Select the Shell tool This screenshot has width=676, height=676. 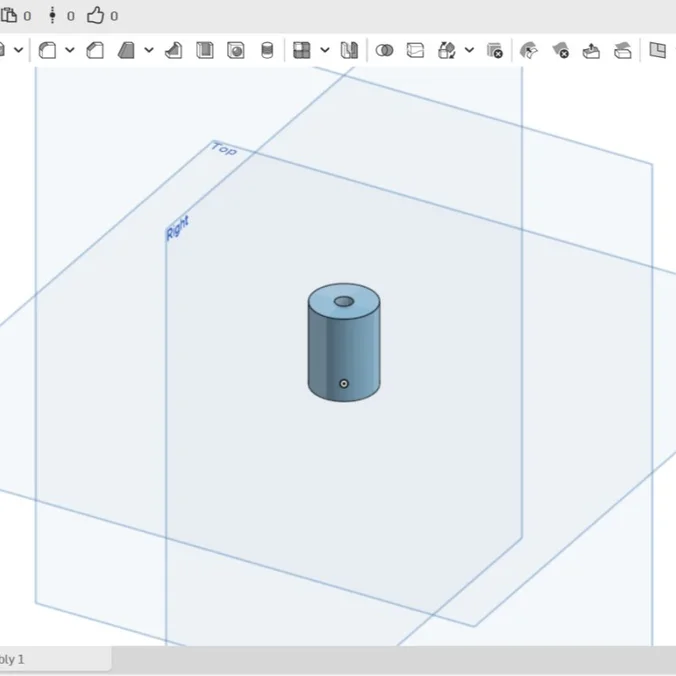click(x=205, y=50)
